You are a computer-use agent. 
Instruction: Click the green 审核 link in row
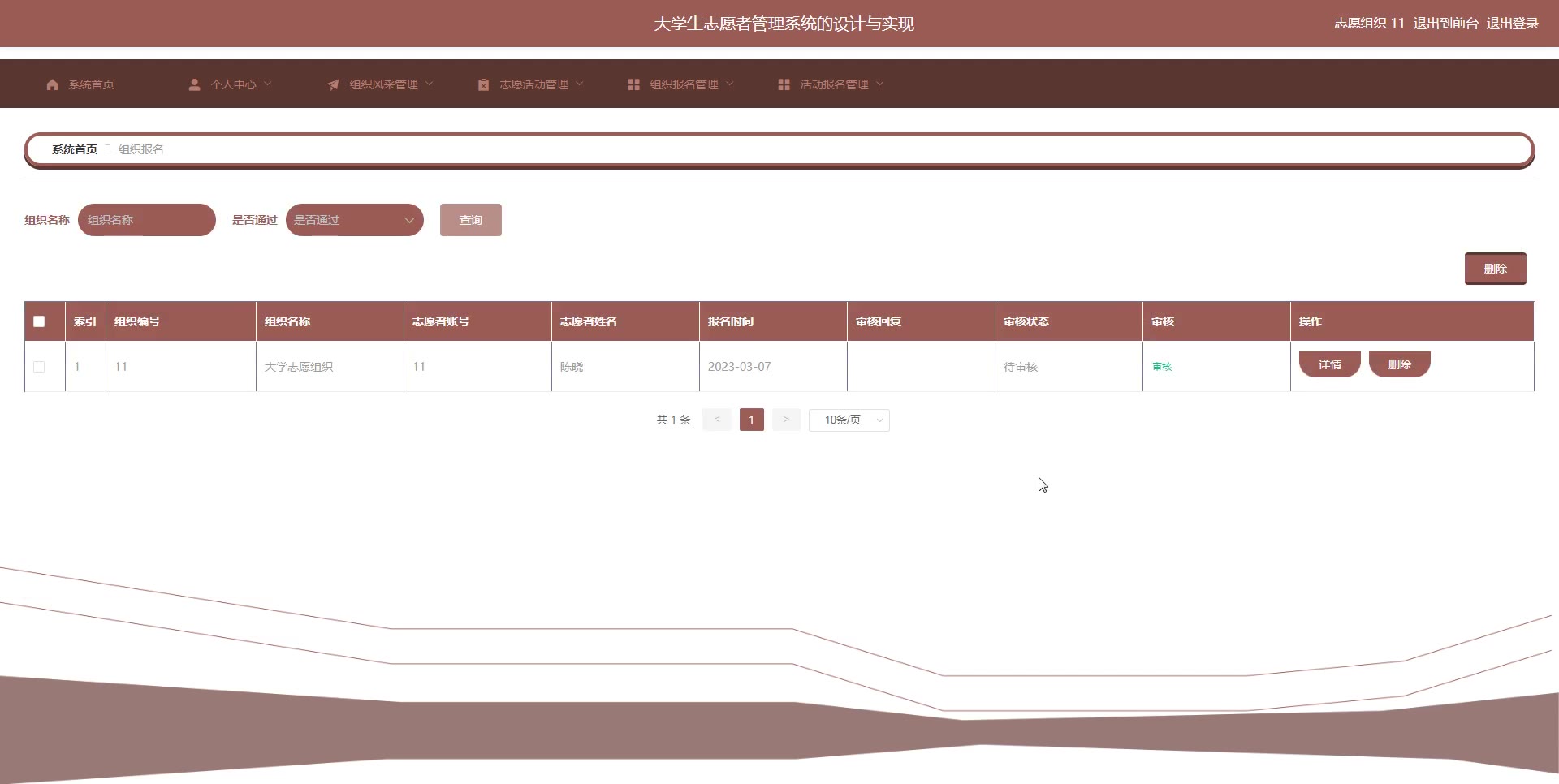(x=1162, y=367)
